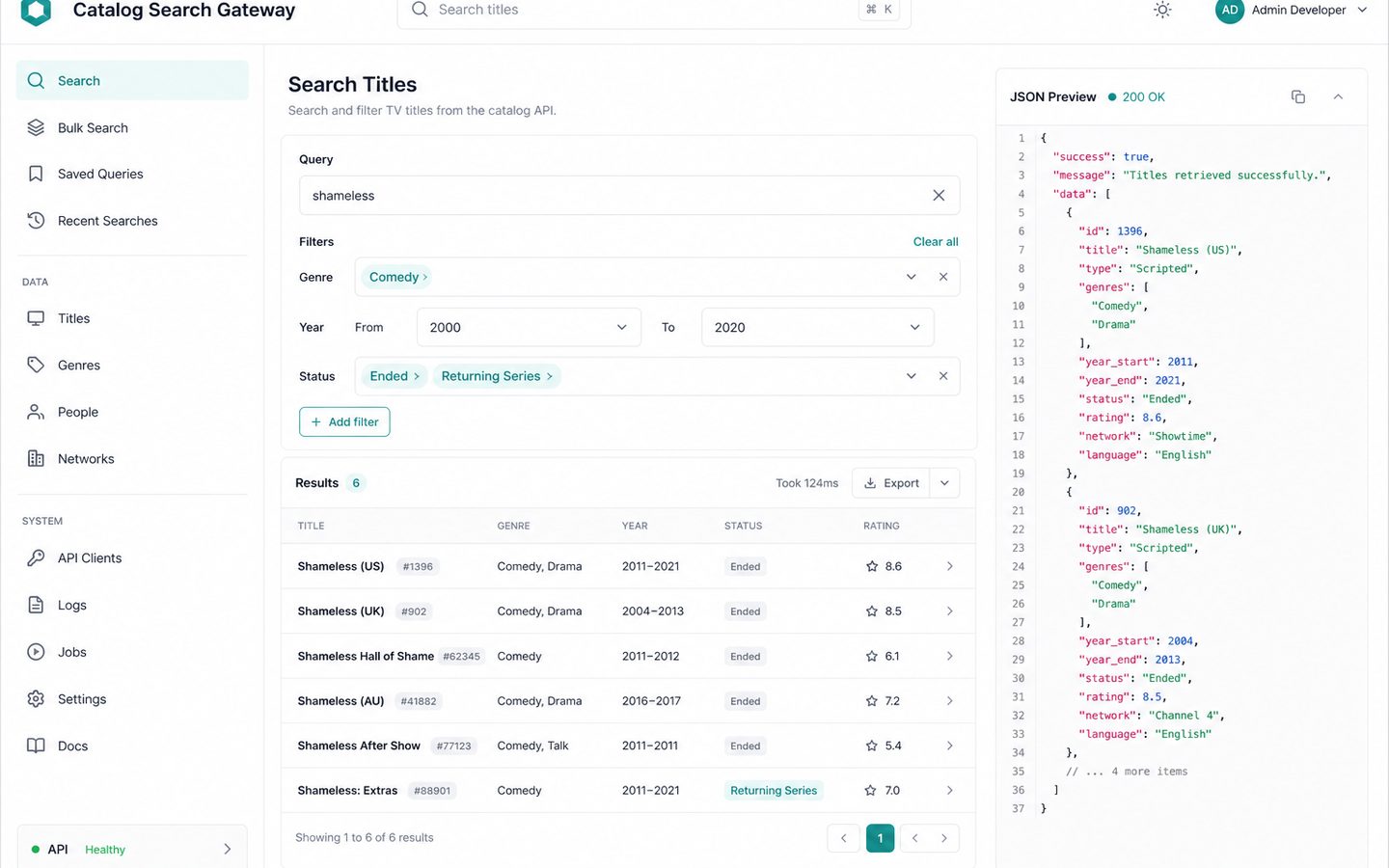Go to Saved Queries

point(132,174)
